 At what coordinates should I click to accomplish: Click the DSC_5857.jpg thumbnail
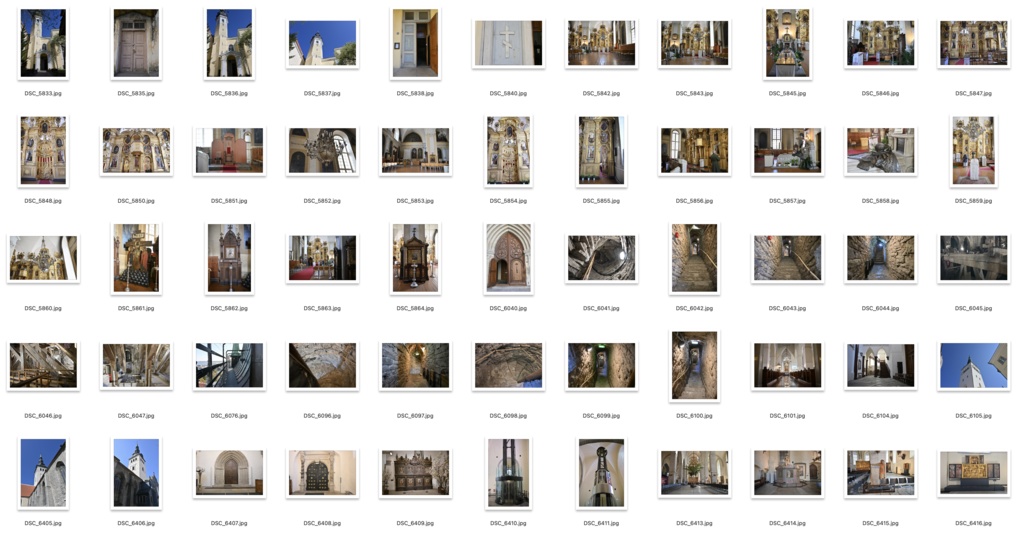[788, 150]
